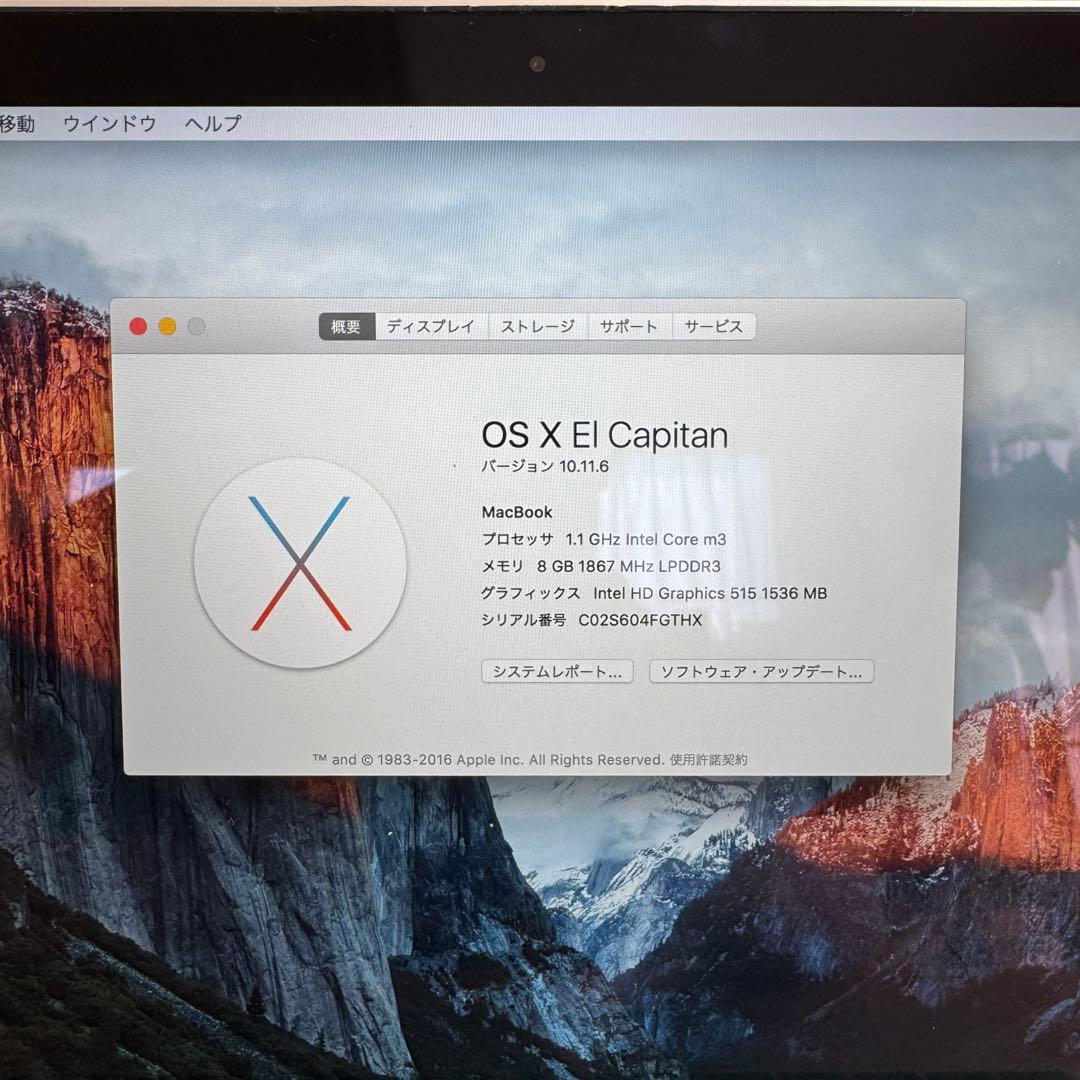Open the システムレポート panel
Viewport: 1080px width, 1080px height.
(x=557, y=671)
